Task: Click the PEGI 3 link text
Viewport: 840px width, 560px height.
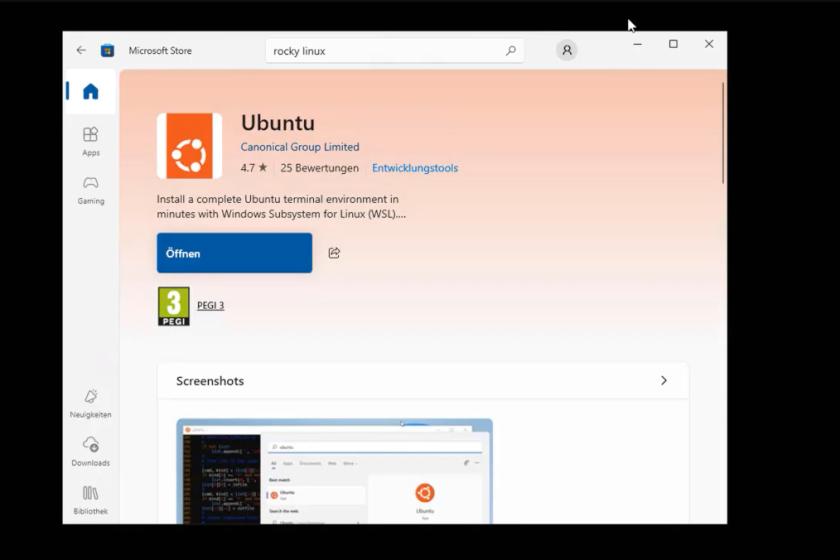Action: pos(211,305)
